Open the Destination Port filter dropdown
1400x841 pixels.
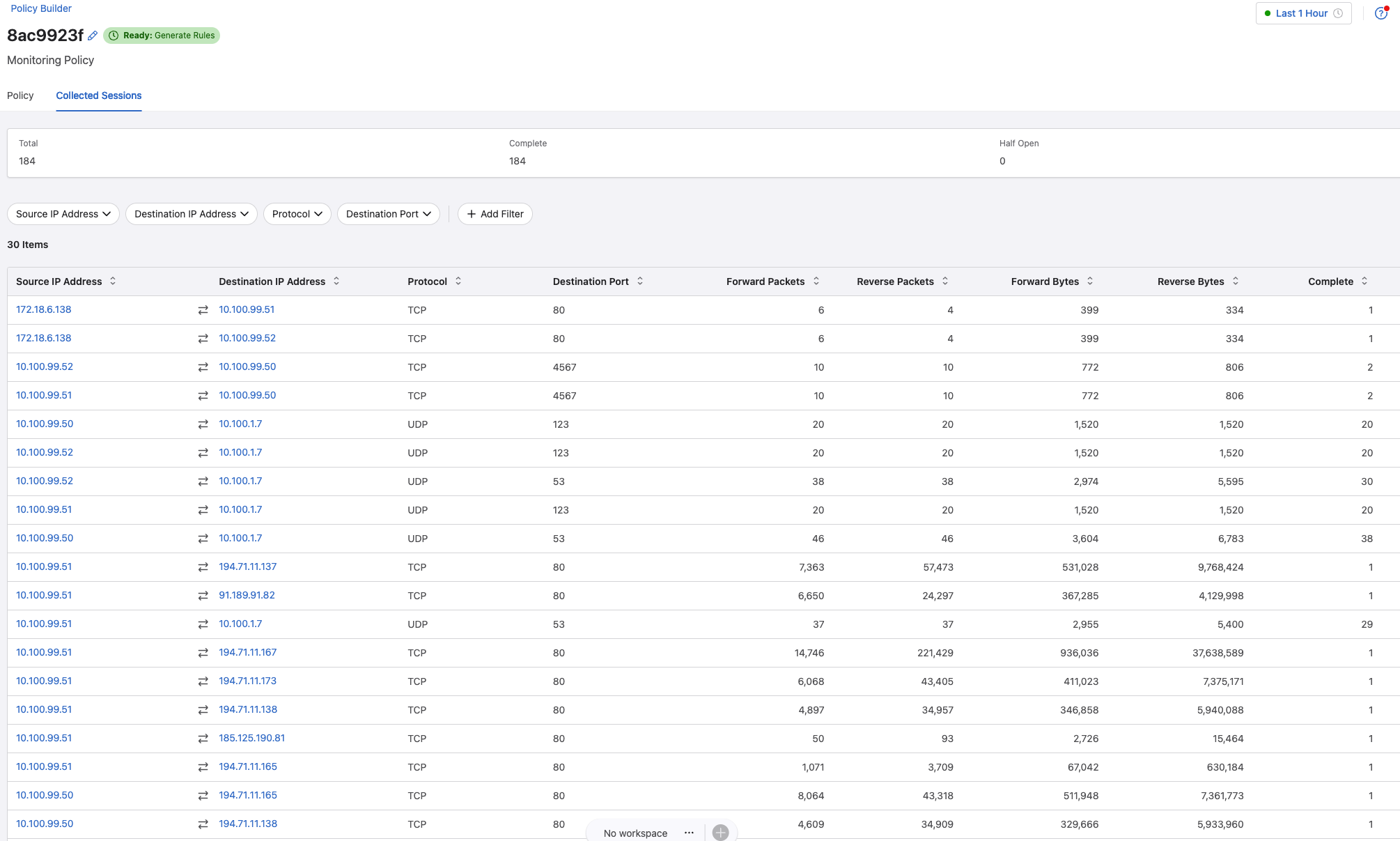388,214
